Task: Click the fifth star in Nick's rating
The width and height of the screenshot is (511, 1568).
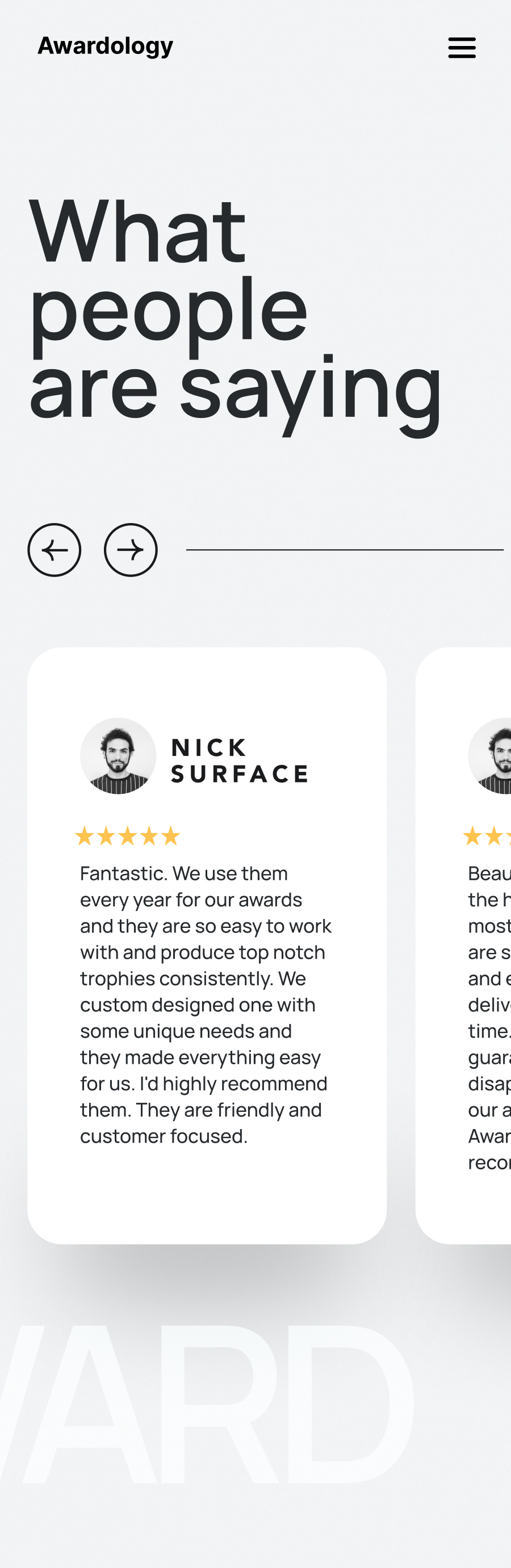Action: pos(171,836)
